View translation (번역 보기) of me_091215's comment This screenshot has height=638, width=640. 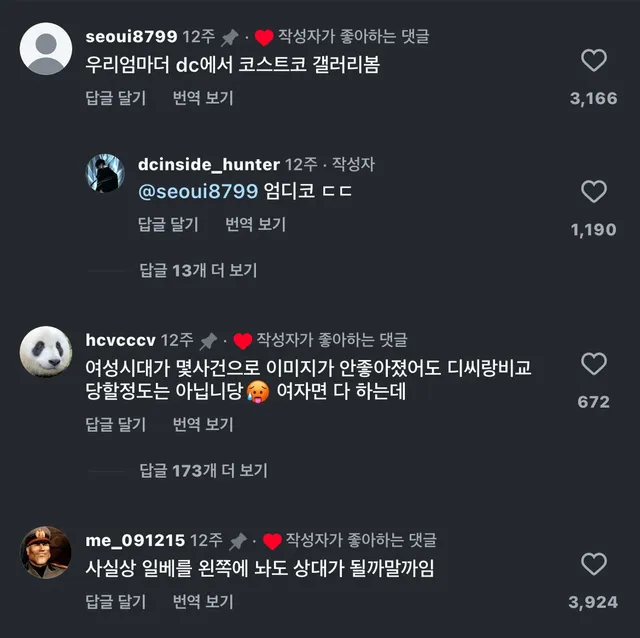[x=203, y=602]
